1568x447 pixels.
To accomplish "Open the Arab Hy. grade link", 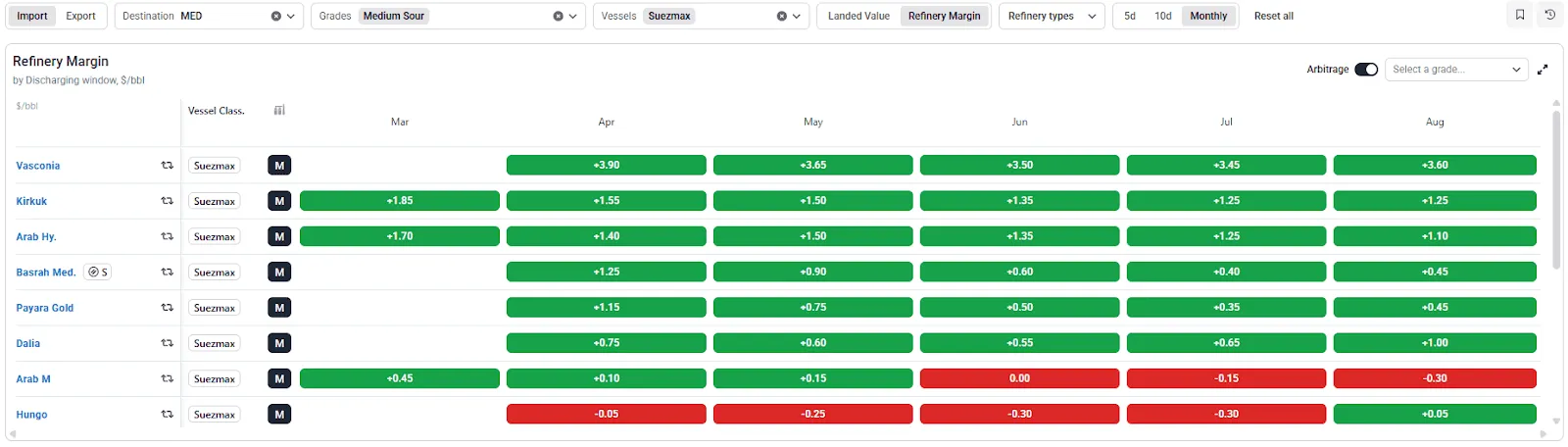I will (36, 236).
